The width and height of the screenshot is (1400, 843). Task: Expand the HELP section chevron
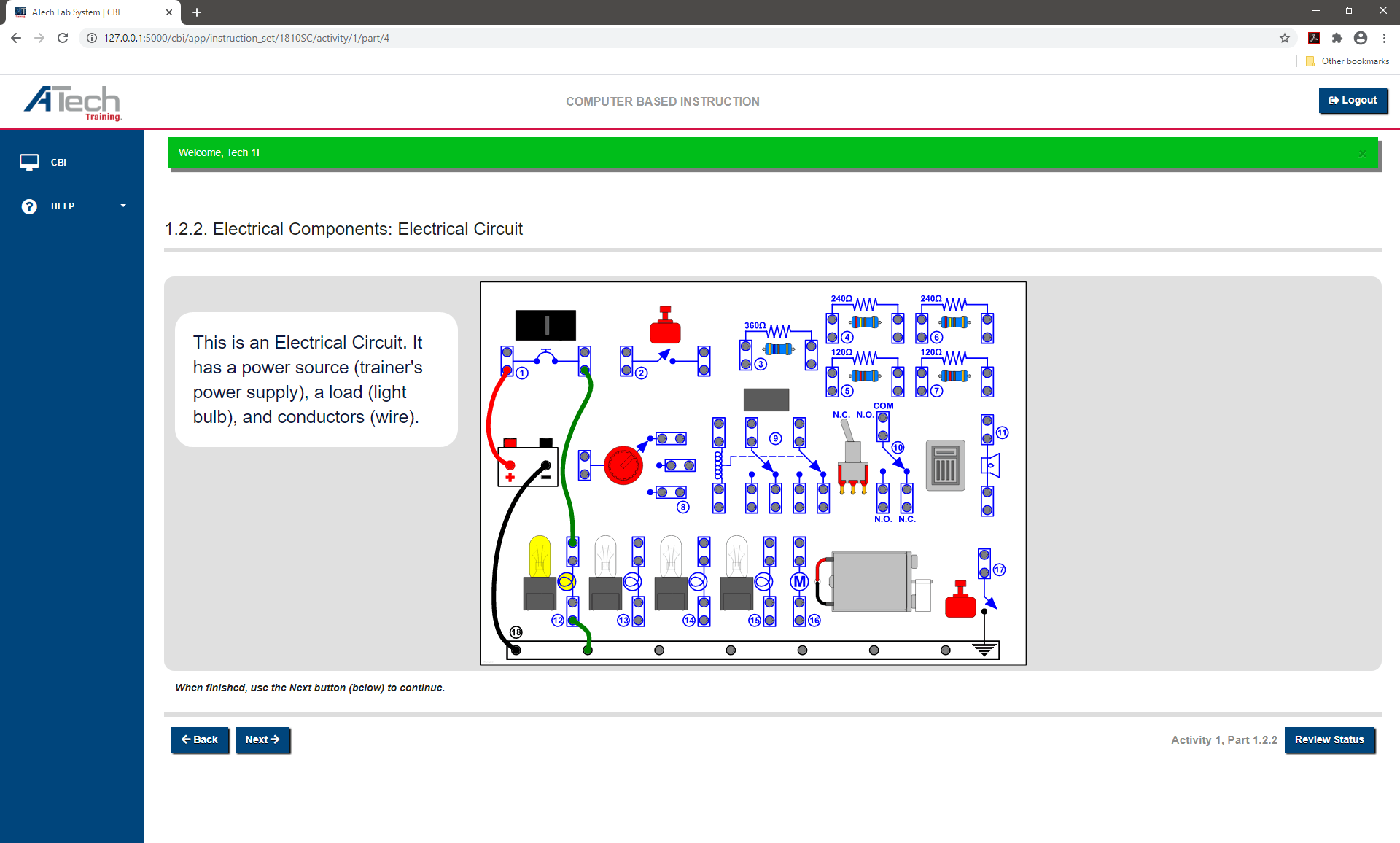122,206
